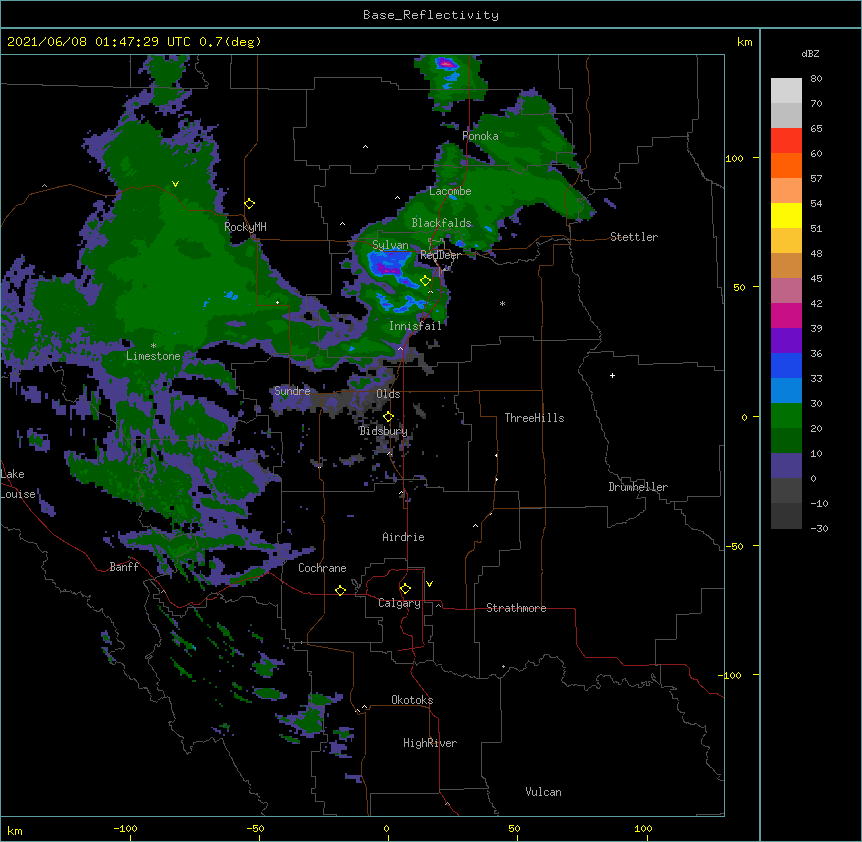Click the yellow V marker northwest of RockyMH
The height and width of the screenshot is (842, 862).
[x=175, y=184]
